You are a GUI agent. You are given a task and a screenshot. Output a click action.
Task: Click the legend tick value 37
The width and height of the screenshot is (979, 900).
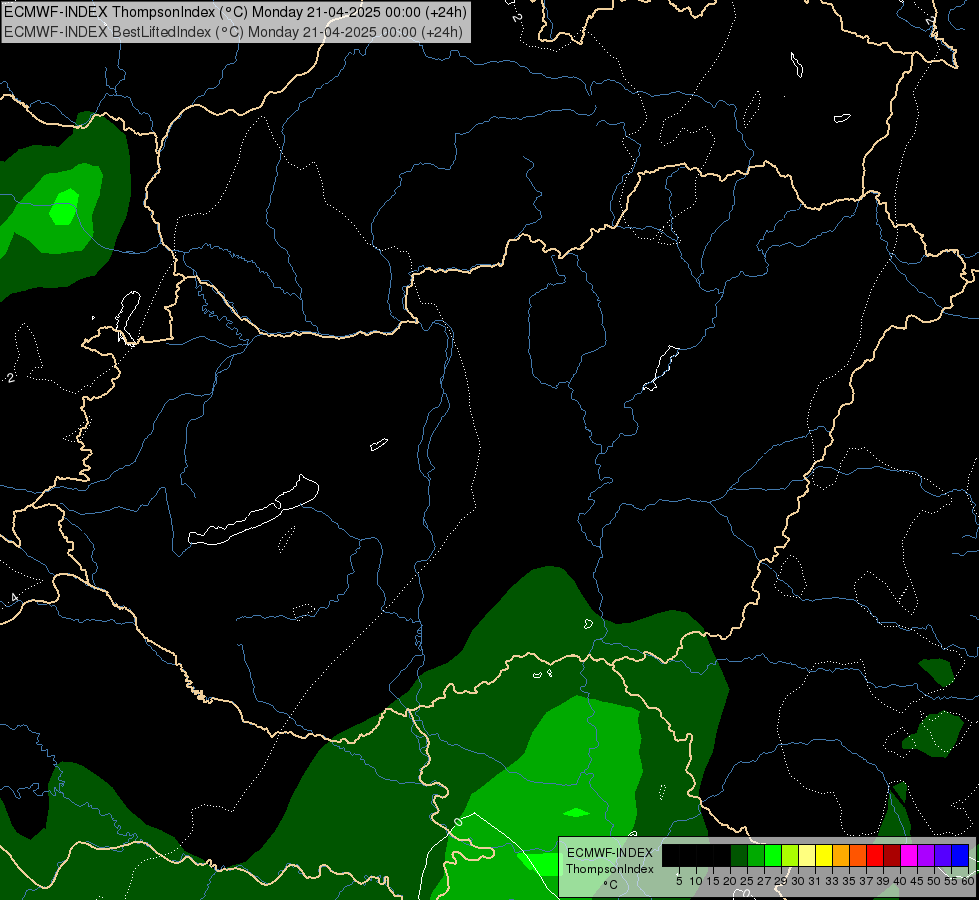coord(867,881)
